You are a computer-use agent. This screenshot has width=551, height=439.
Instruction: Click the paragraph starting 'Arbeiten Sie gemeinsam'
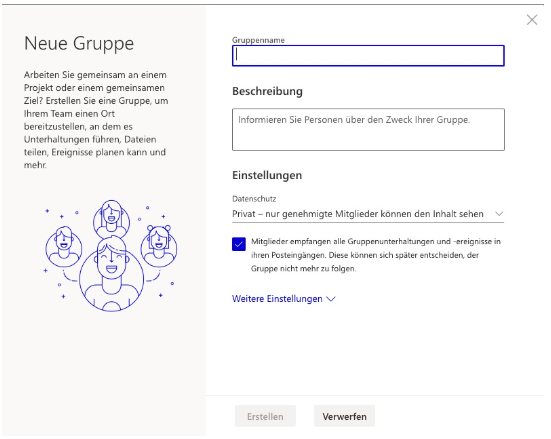[x=96, y=120]
